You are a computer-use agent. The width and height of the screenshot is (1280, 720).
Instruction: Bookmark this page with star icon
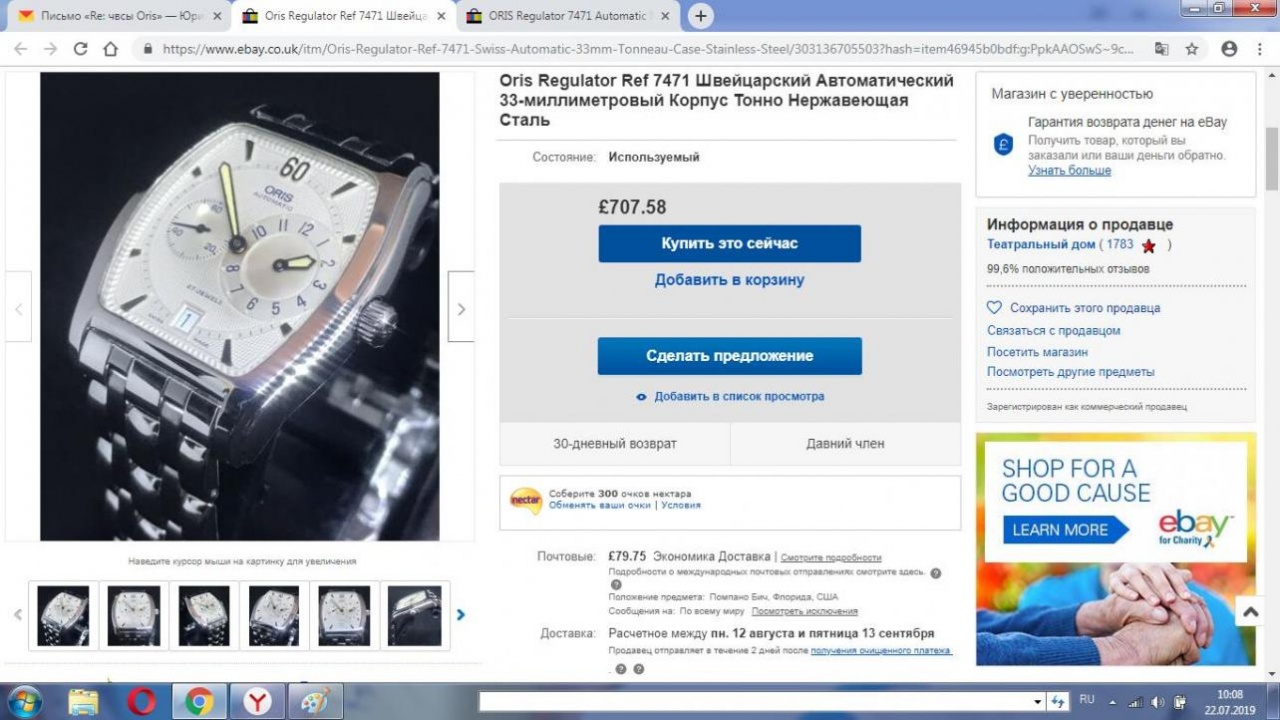pos(1192,49)
